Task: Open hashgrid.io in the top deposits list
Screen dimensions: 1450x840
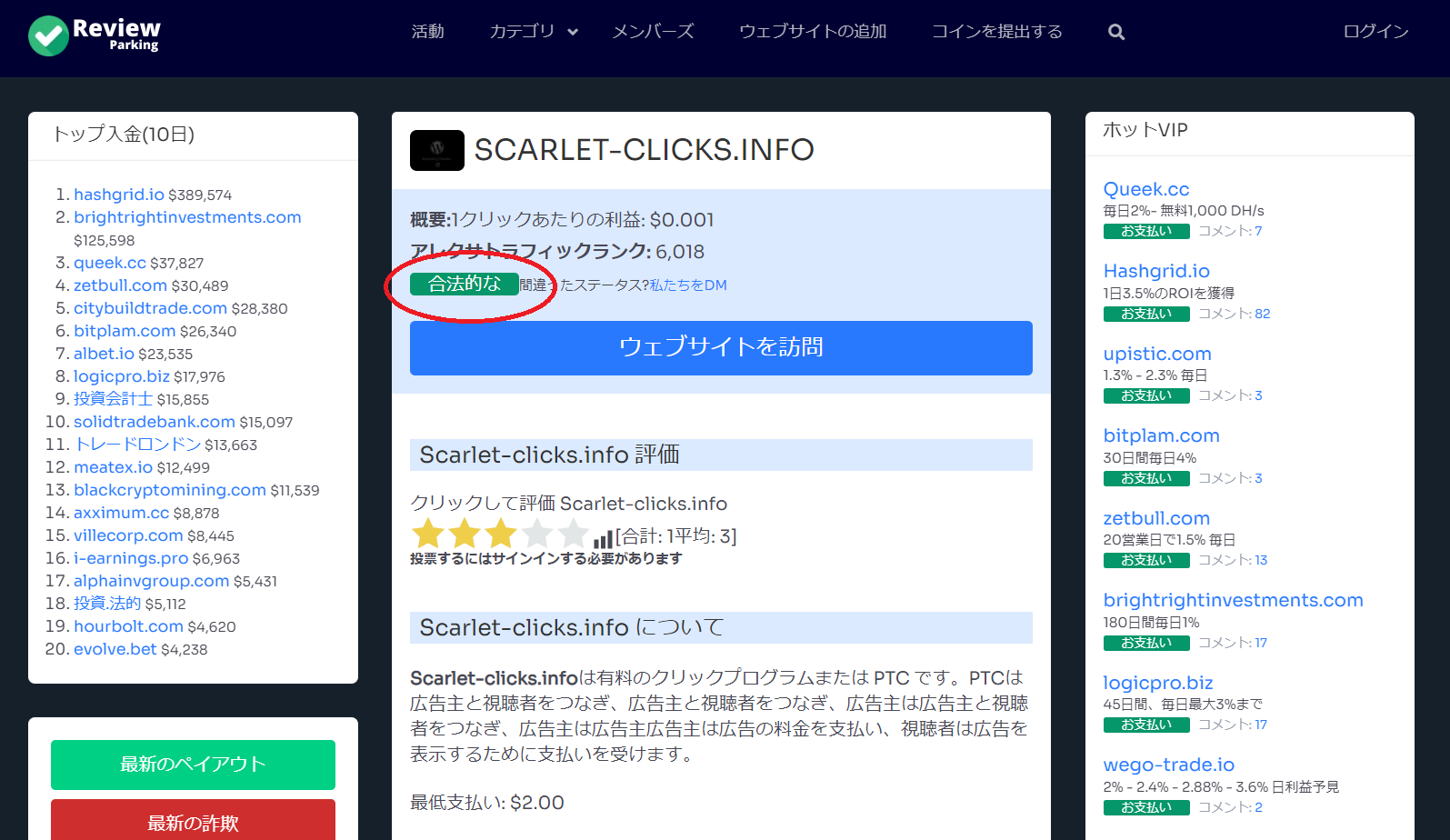Action: pyautogui.click(x=119, y=195)
